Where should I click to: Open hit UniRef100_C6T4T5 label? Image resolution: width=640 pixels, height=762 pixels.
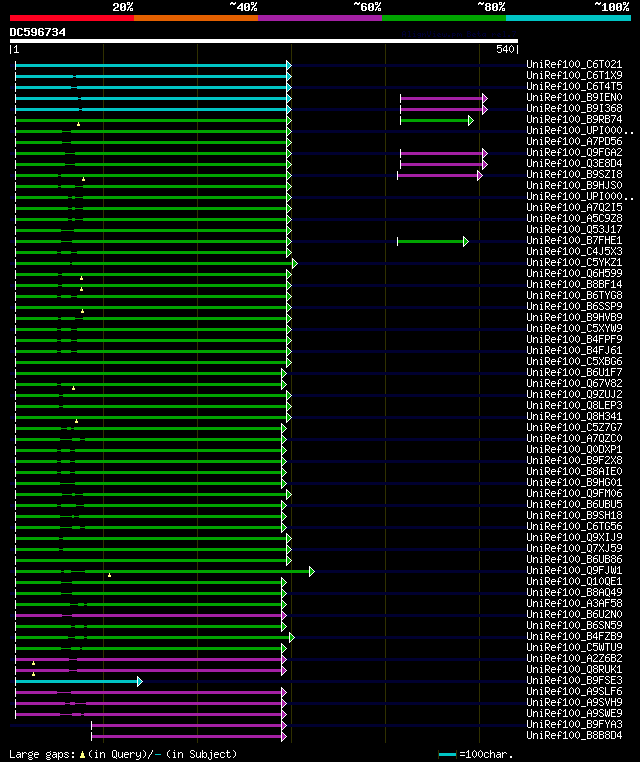(574, 86)
